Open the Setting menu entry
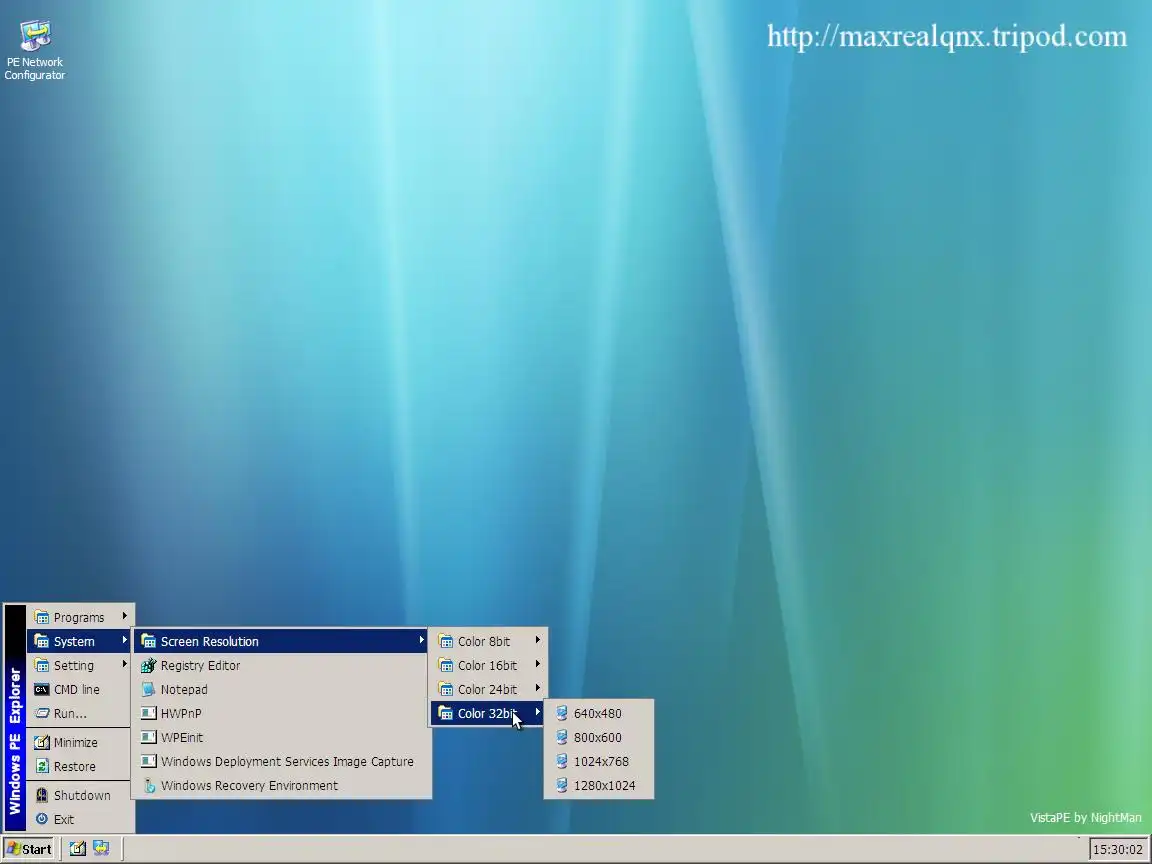 coord(80,666)
